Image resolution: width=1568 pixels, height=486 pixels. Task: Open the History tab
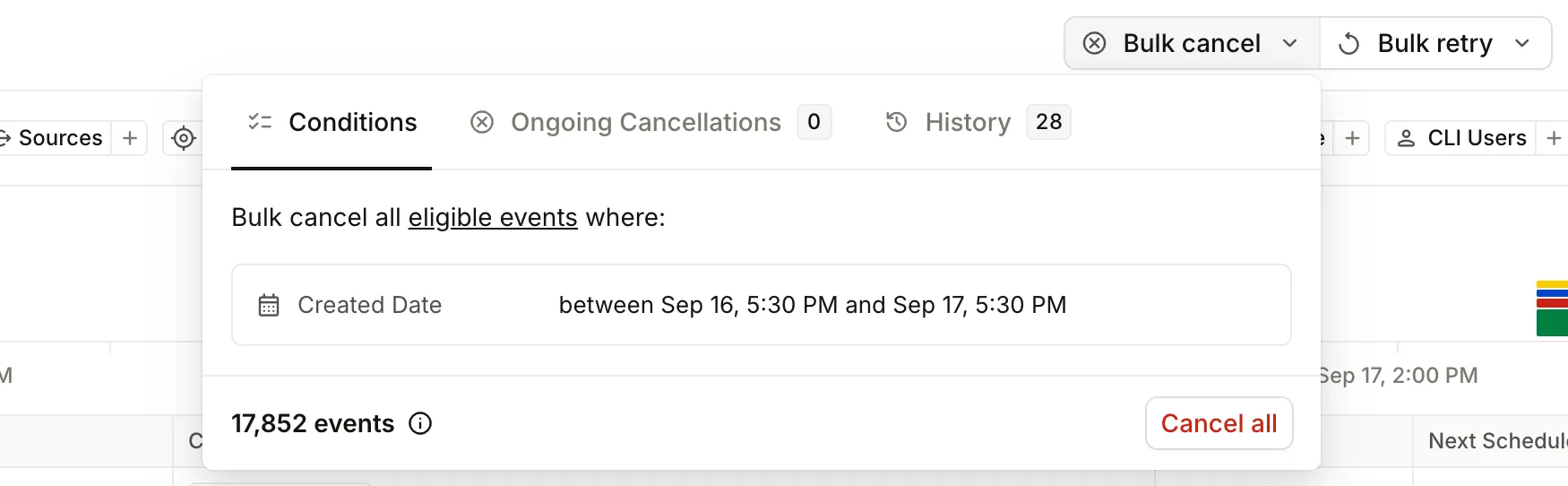tap(968, 122)
